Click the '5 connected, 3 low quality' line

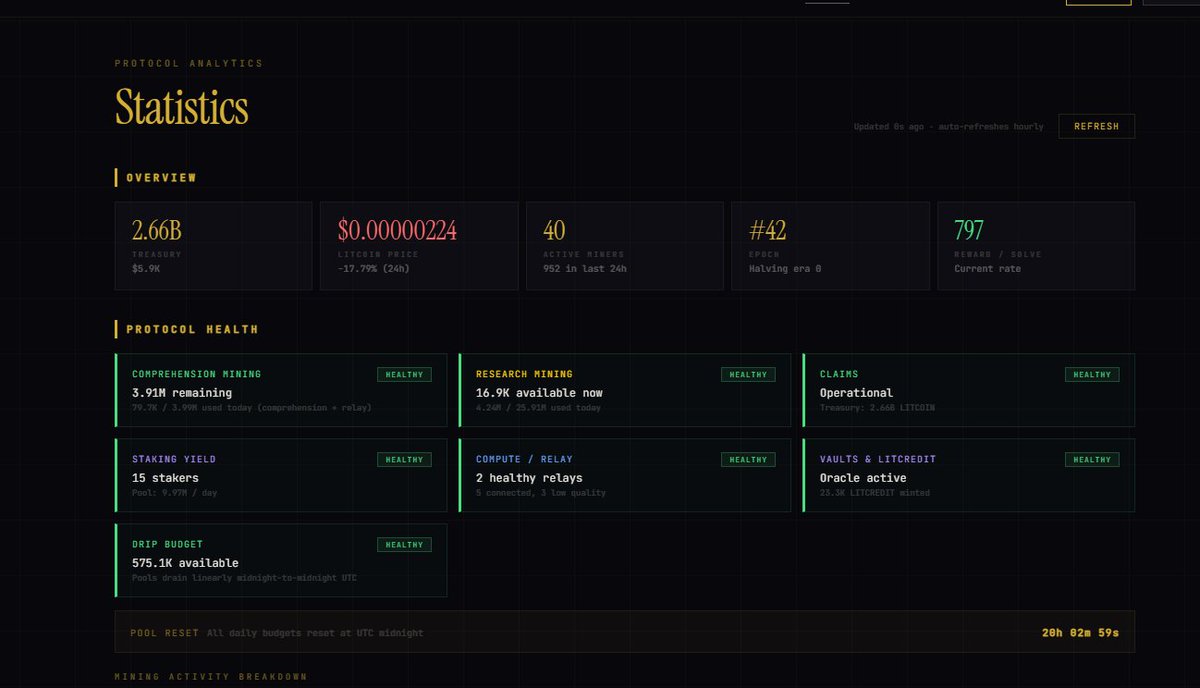541,493
